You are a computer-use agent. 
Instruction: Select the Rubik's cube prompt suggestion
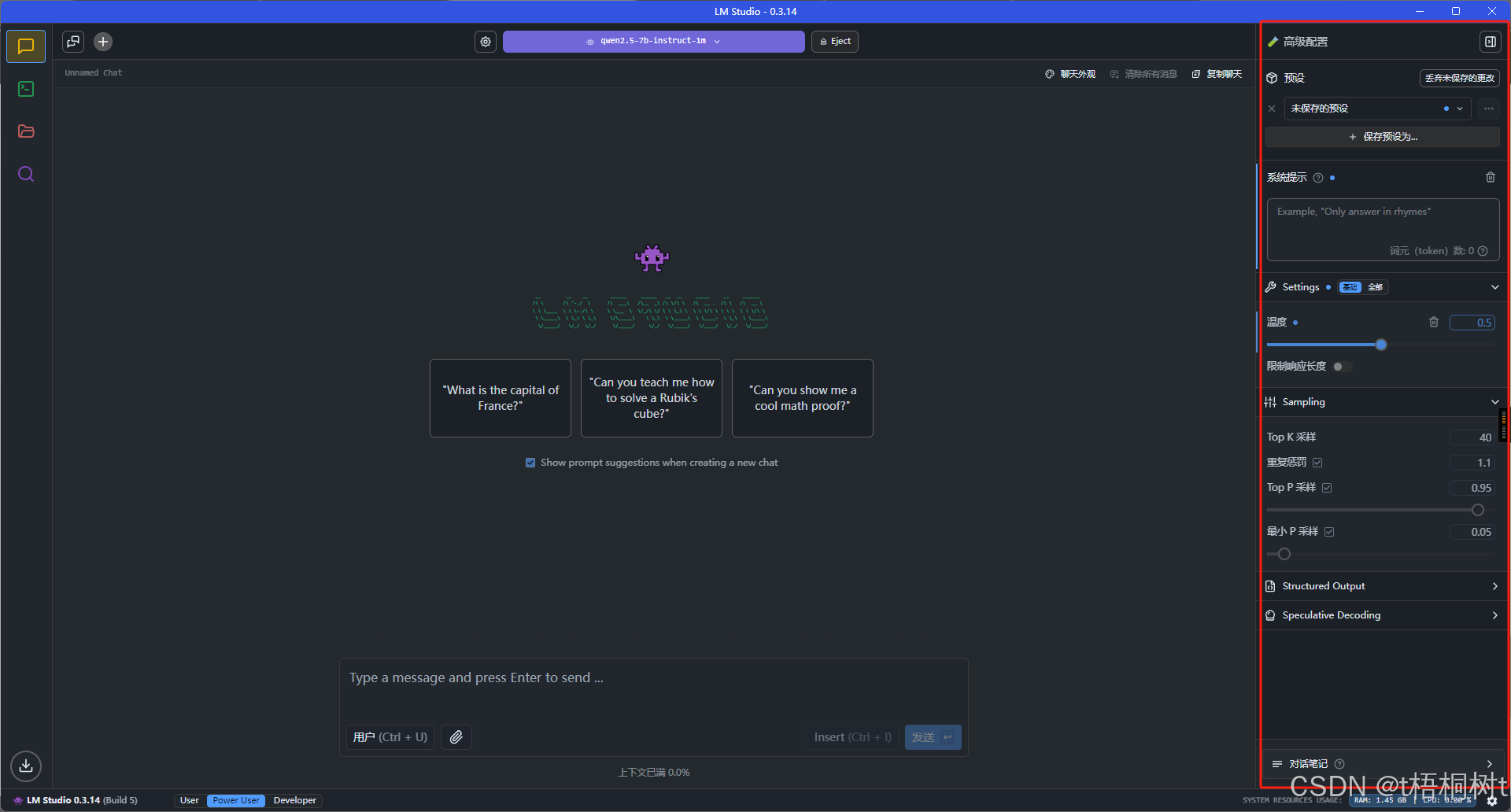(x=652, y=398)
